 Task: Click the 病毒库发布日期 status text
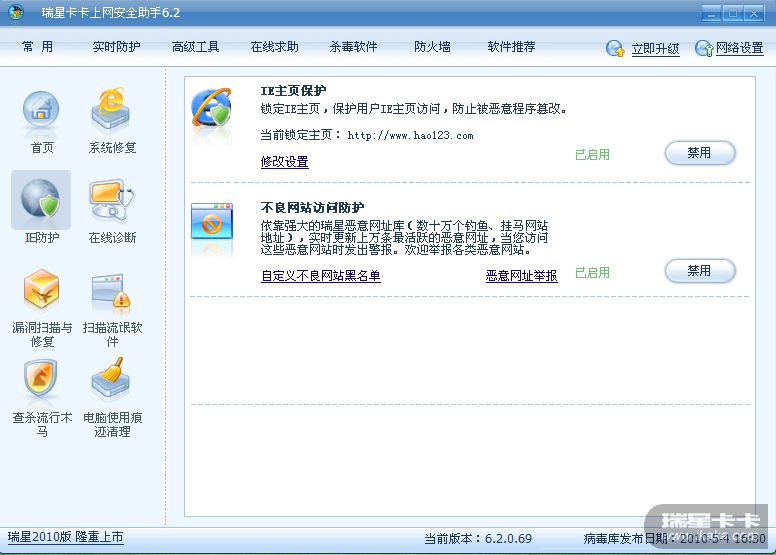[674, 539]
